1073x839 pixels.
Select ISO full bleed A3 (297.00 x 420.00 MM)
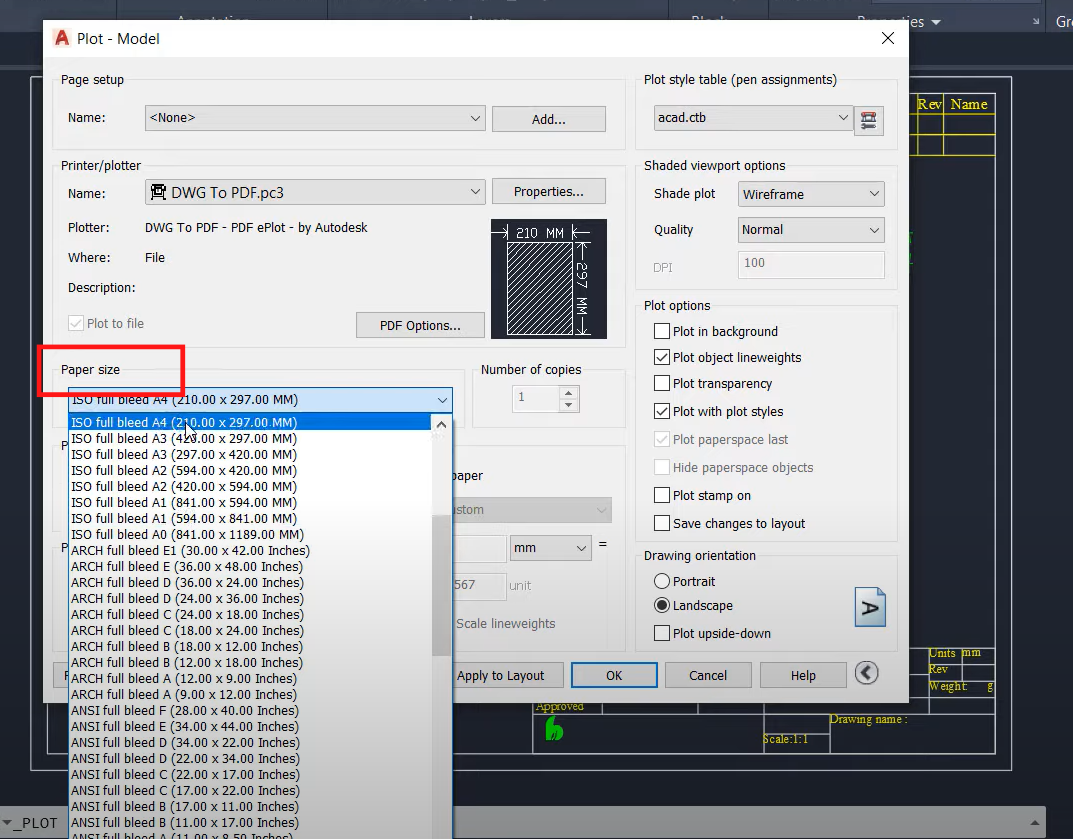250,454
